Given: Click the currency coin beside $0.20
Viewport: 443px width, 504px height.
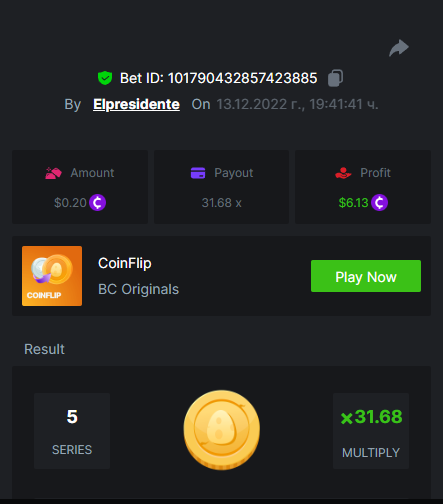Looking at the screenshot, I should pyautogui.click(x=97, y=202).
